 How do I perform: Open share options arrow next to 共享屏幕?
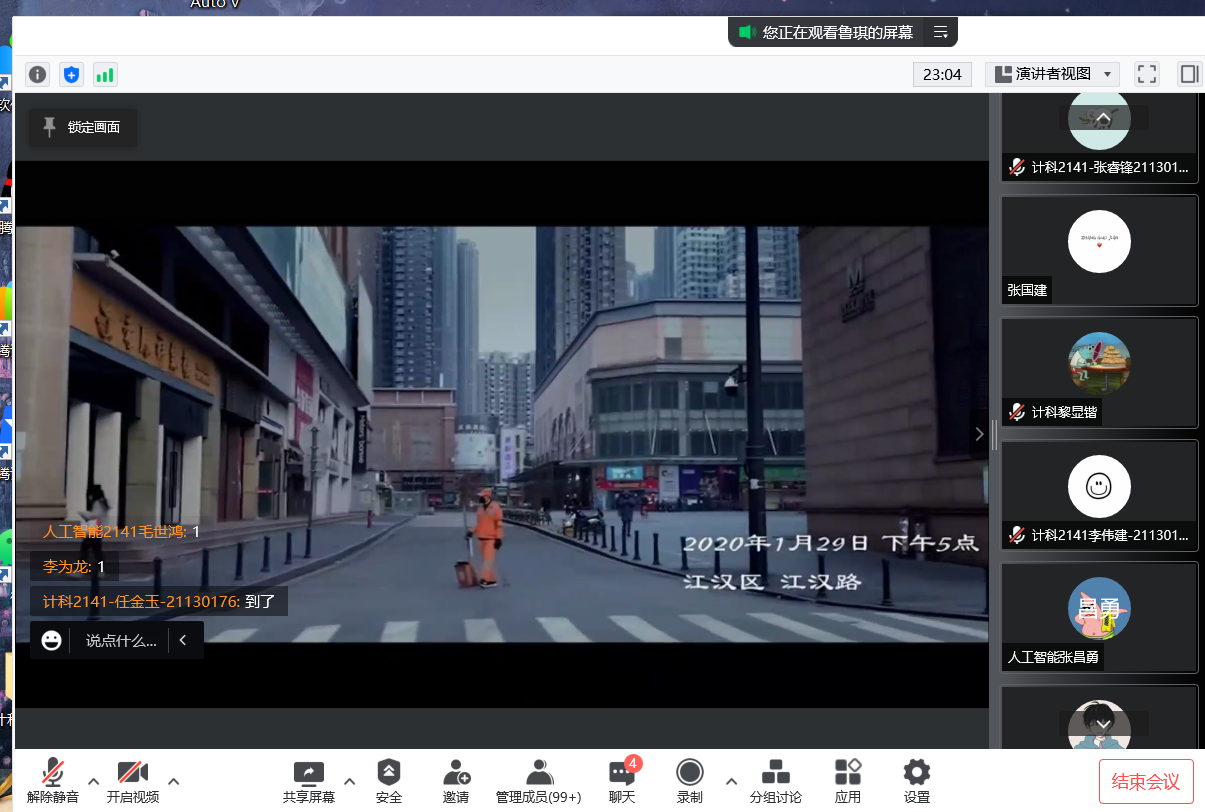(349, 781)
